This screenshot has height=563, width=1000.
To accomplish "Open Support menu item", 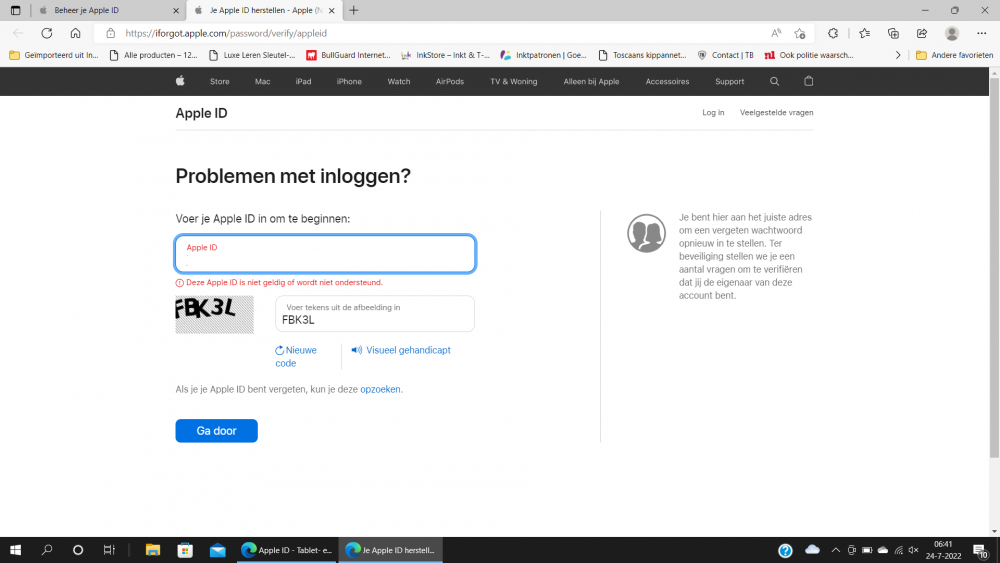I will 730,82.
